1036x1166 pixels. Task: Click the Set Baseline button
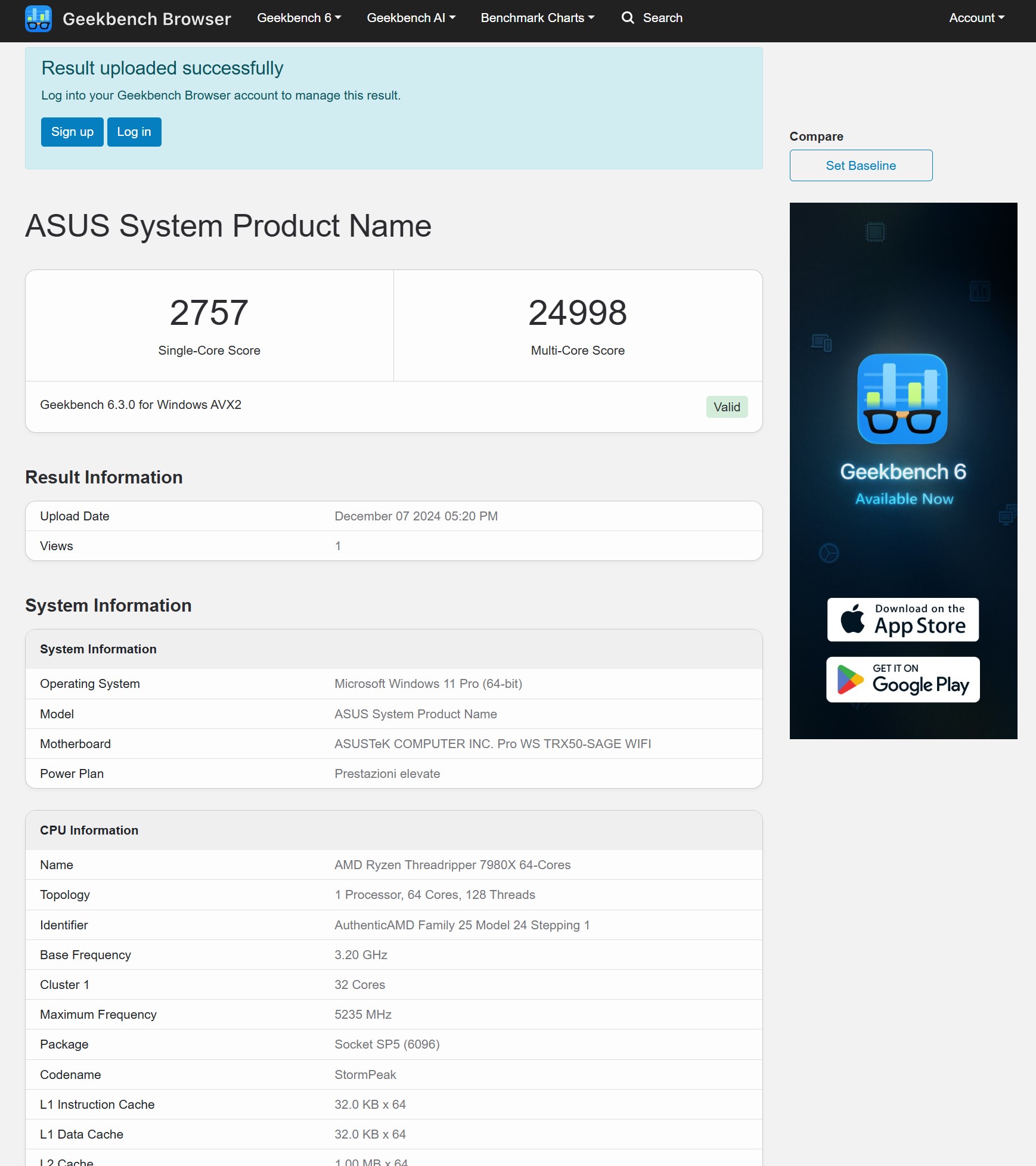(861, 166)
